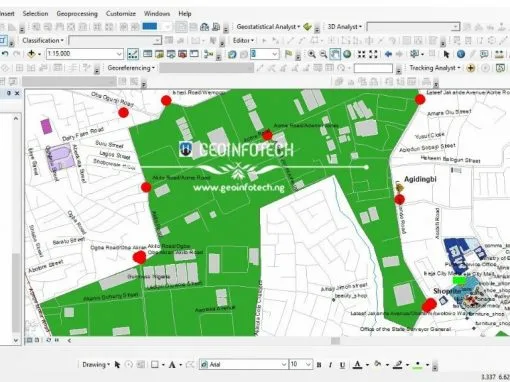
Task: Close the table of contents panel
Action: (17, 93)
